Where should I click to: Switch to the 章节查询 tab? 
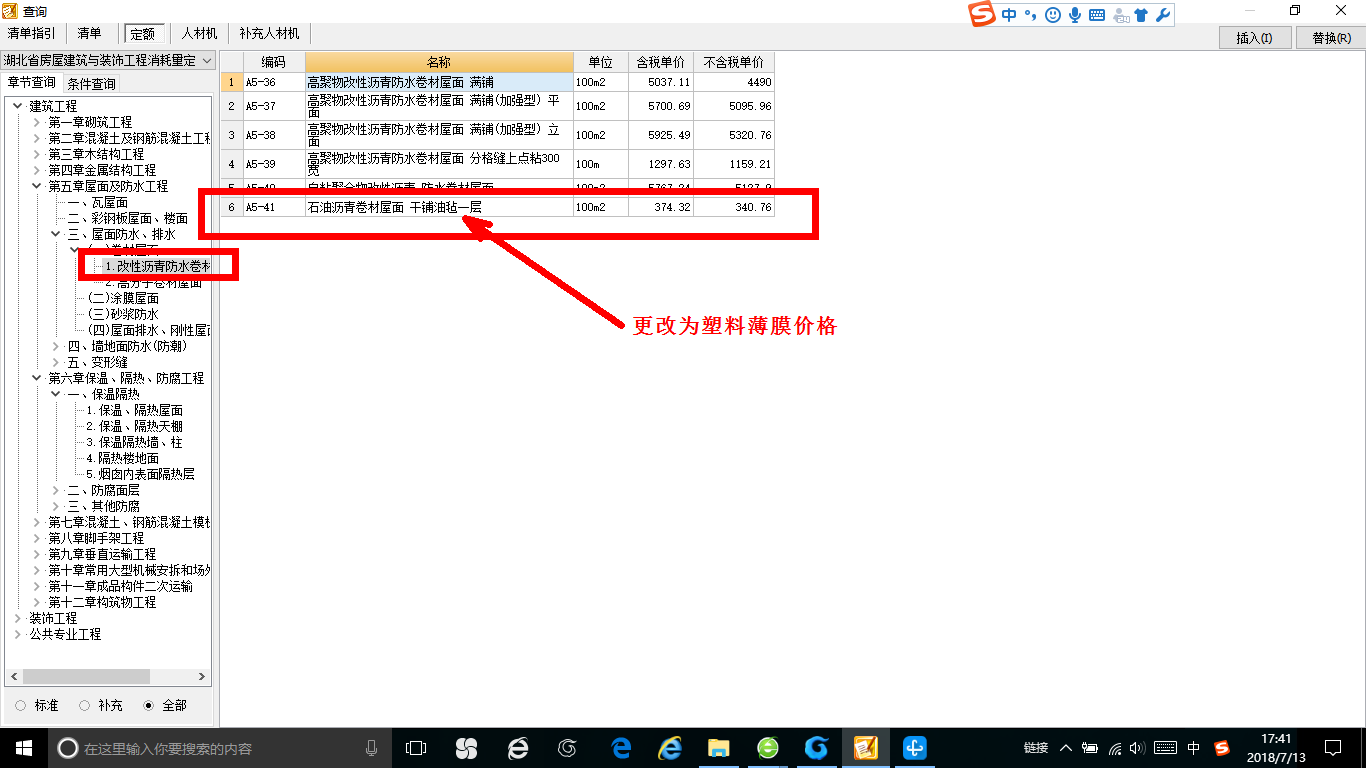point(32,83)
